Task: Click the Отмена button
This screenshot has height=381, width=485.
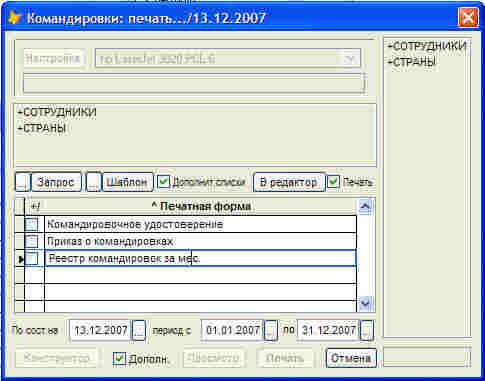Action: pos(351,358)
